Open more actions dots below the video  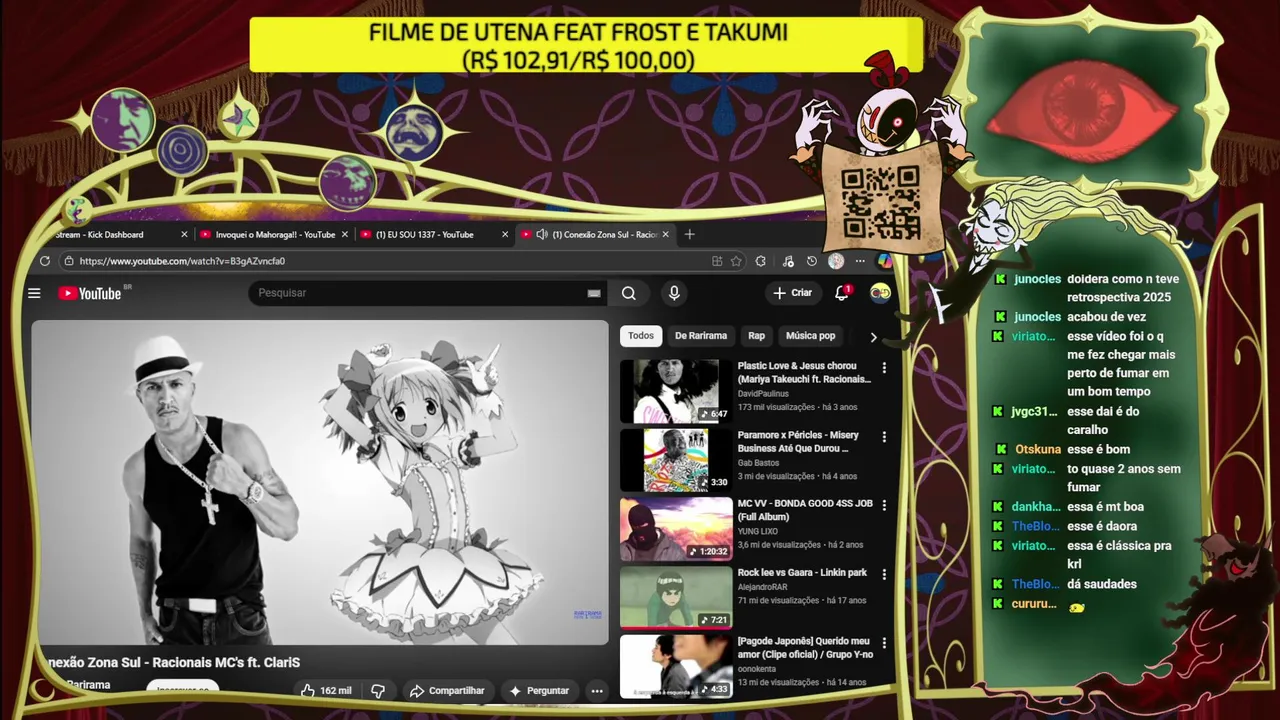coord(597,690)
